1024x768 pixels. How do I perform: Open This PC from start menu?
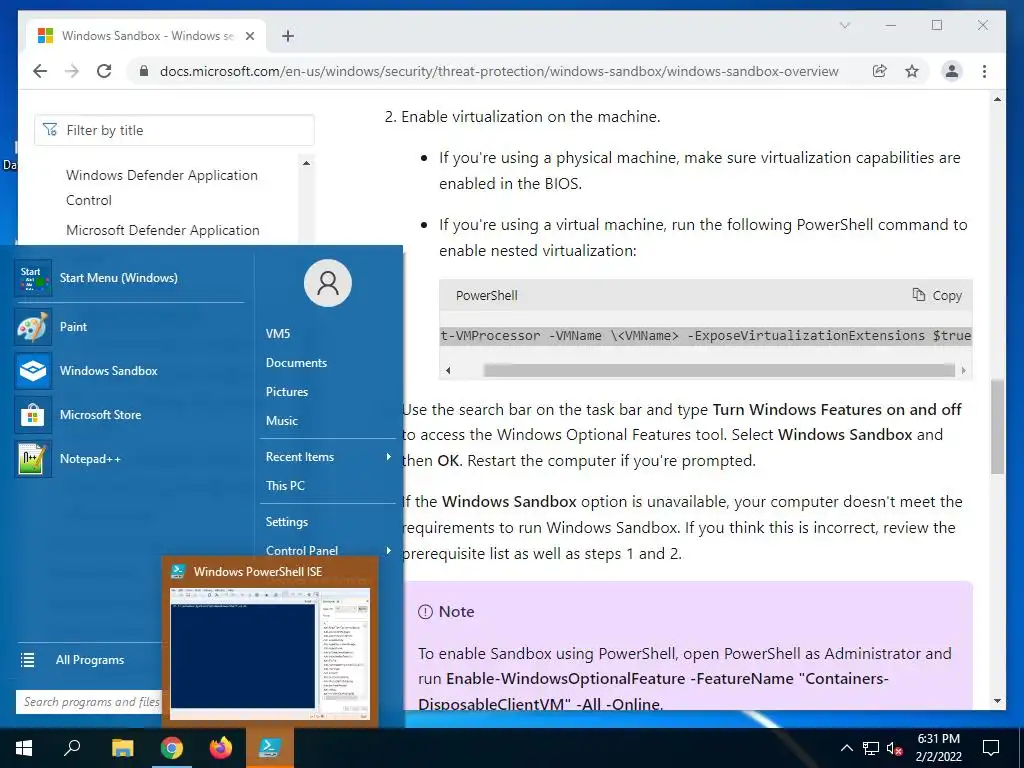tap(285, 485)
